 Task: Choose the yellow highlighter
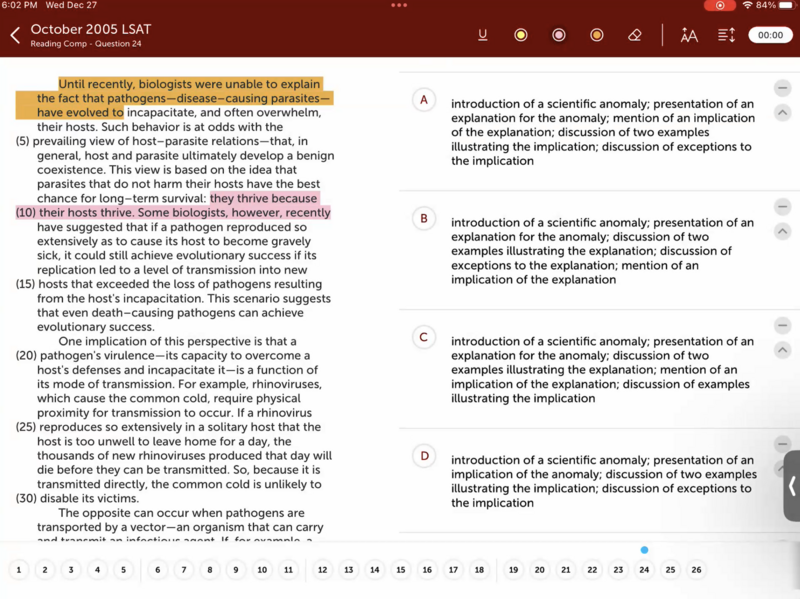tap(521, 35)
